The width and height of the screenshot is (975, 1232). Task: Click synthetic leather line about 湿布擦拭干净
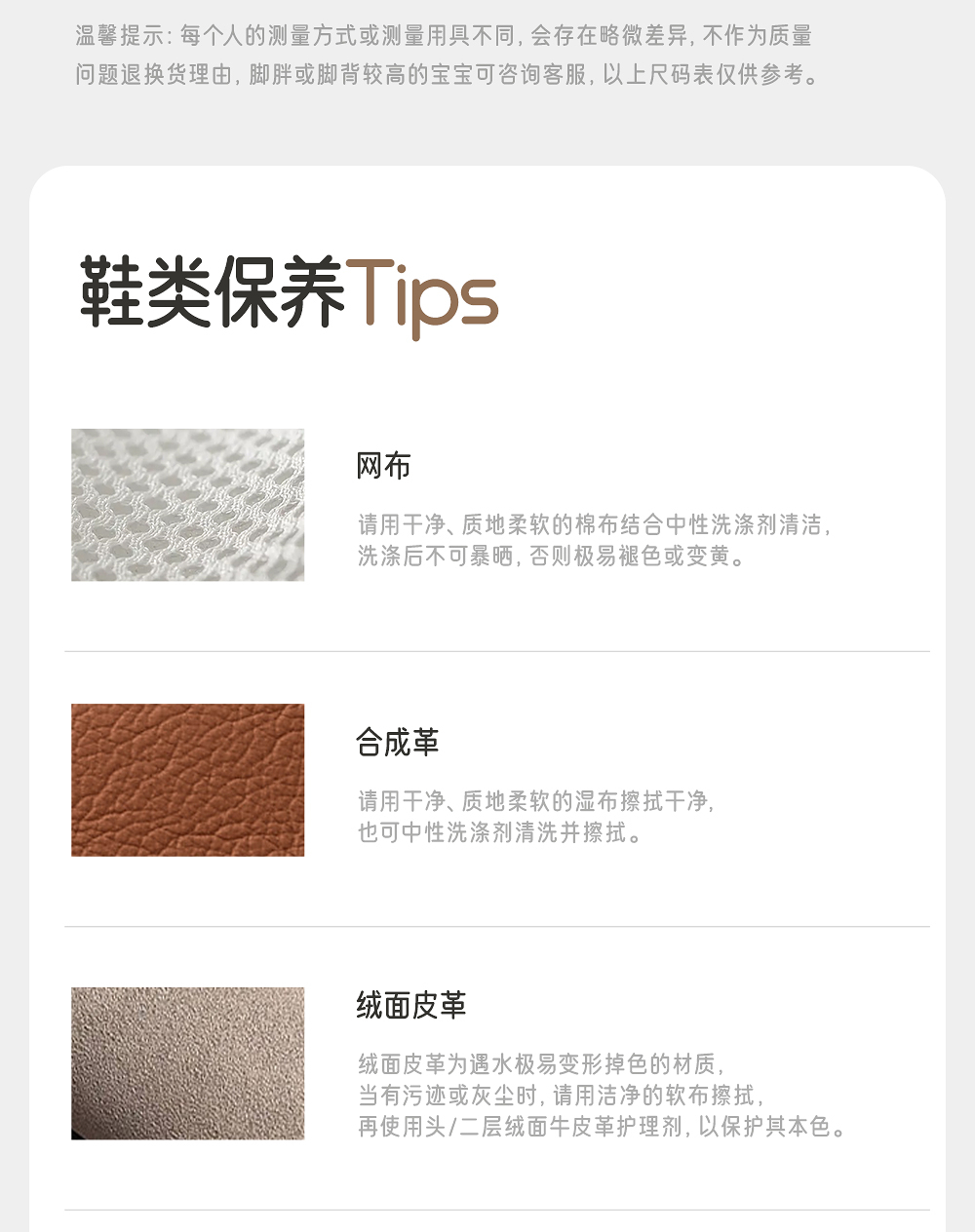[536, 801]
